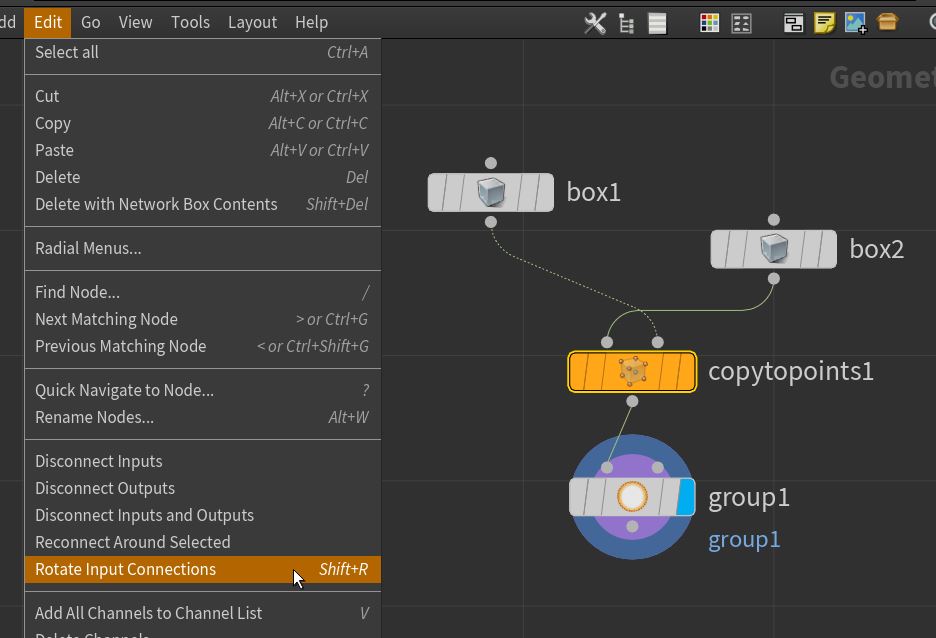Viewport: 936px width, 638px height.
Task: Select Disconnect Inputs and Outputs
Action: pos(202,515)
